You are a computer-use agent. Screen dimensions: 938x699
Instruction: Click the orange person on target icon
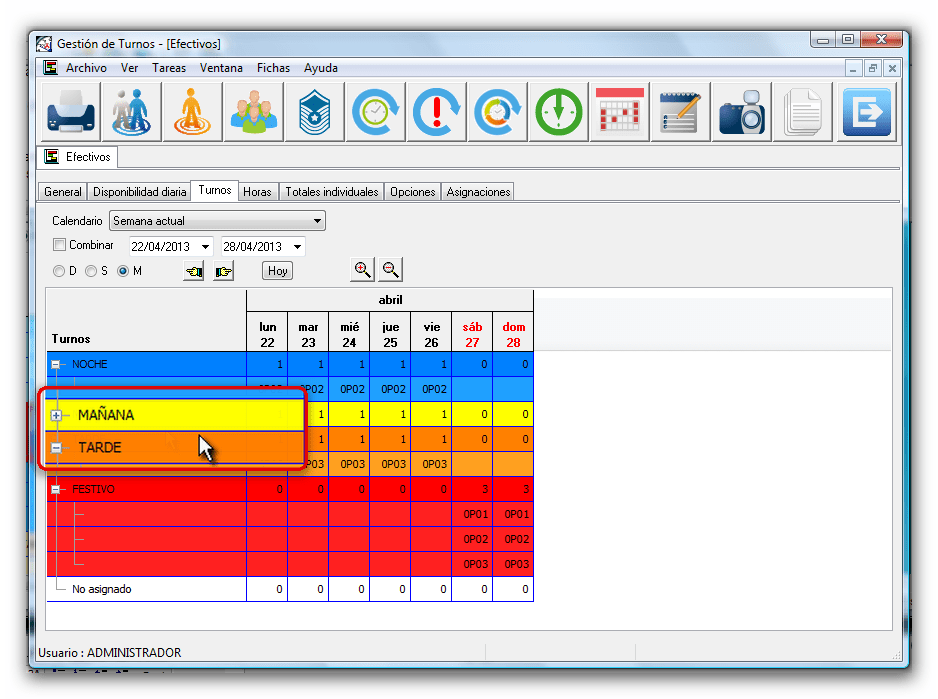click(x=193, y=112)
